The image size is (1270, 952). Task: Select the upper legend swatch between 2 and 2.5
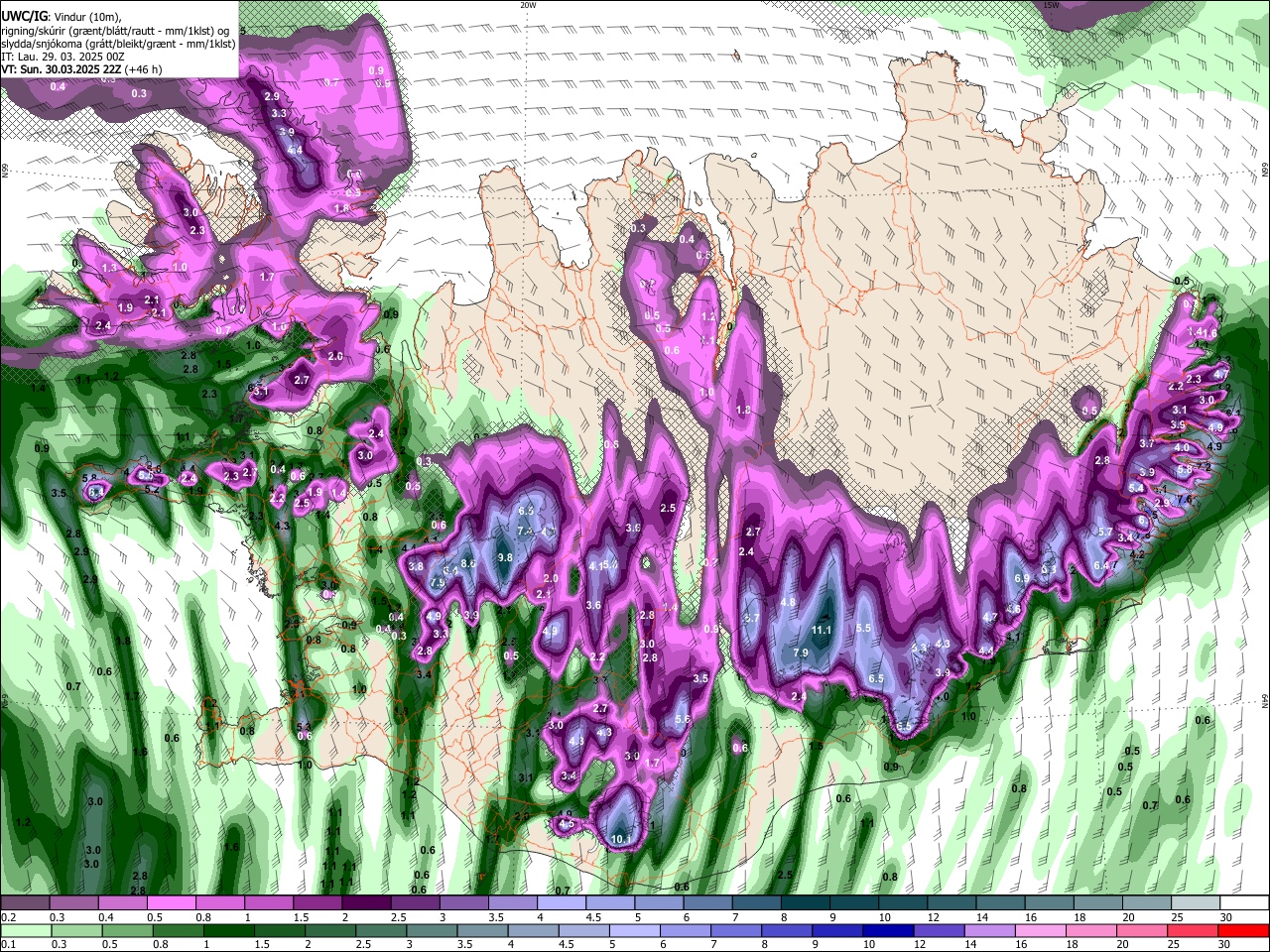click(x=366, y=903)
